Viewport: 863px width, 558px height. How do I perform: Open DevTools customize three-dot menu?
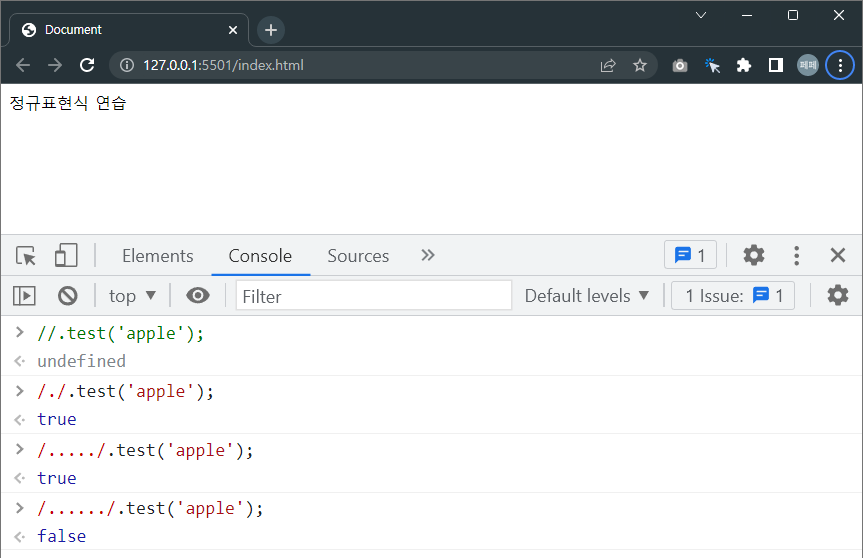[x=796, y=255]
